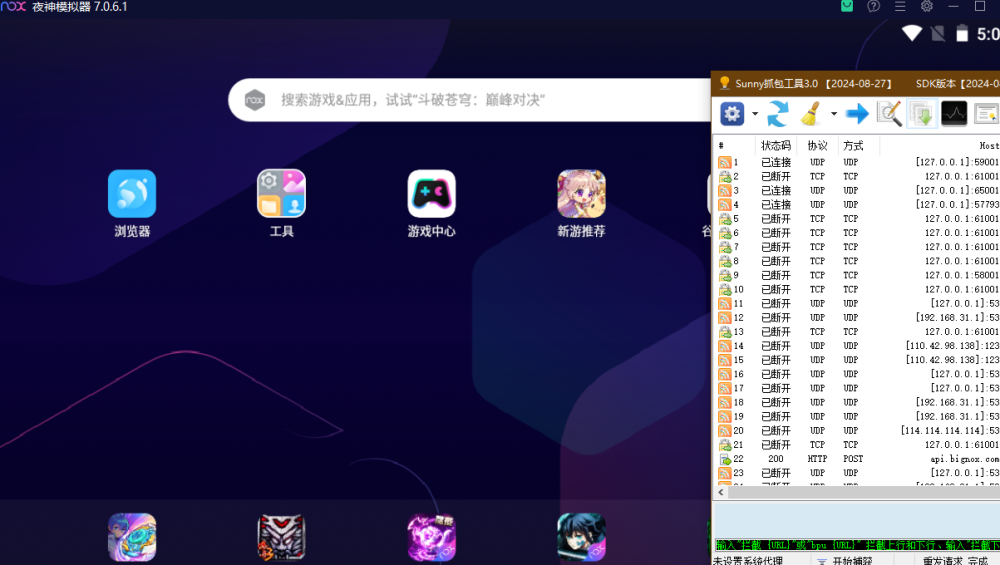Select row 23 UDP entry
Viewport: 1000px width, 565px height.
pos(857,473)
